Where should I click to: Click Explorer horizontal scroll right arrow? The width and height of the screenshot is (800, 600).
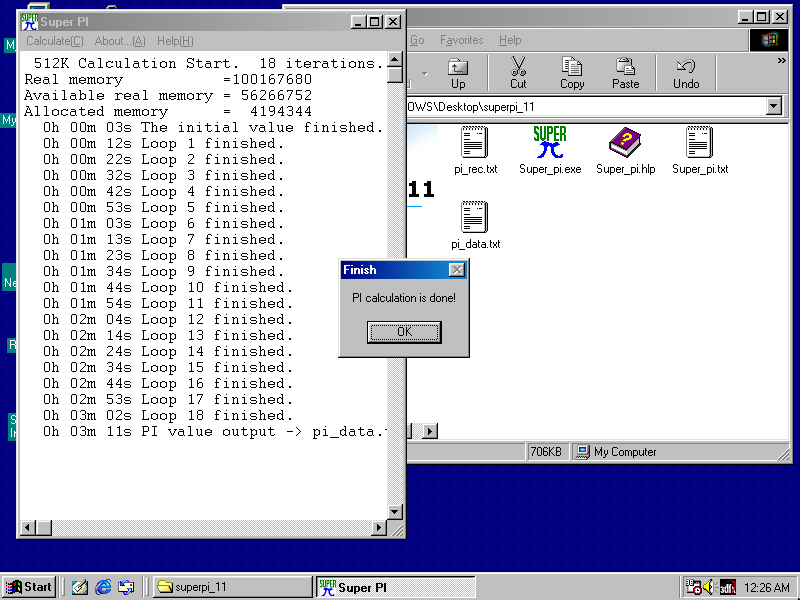[x=430, y=431]
